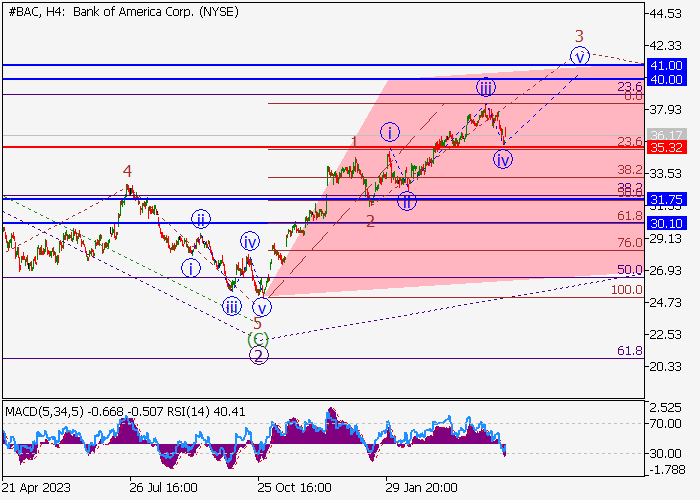Select the circled ii label just under the 30.10 line
This screenshot has width=700, height=500.
(201, 219)
